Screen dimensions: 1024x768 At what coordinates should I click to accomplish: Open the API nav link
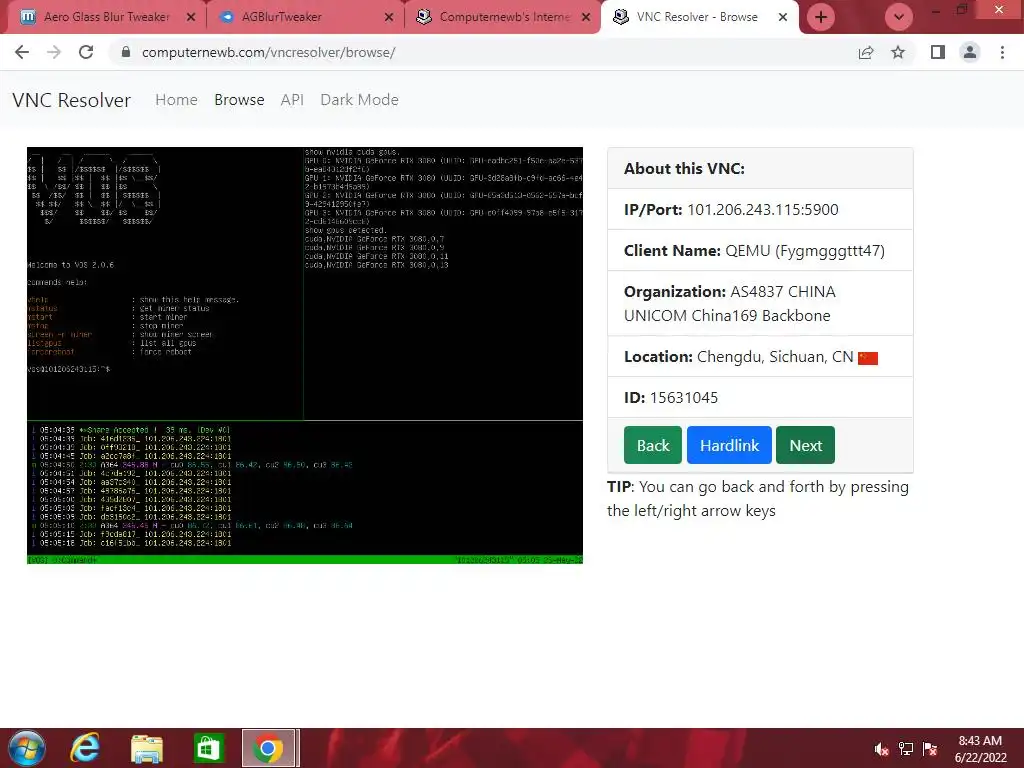(292, 100)
